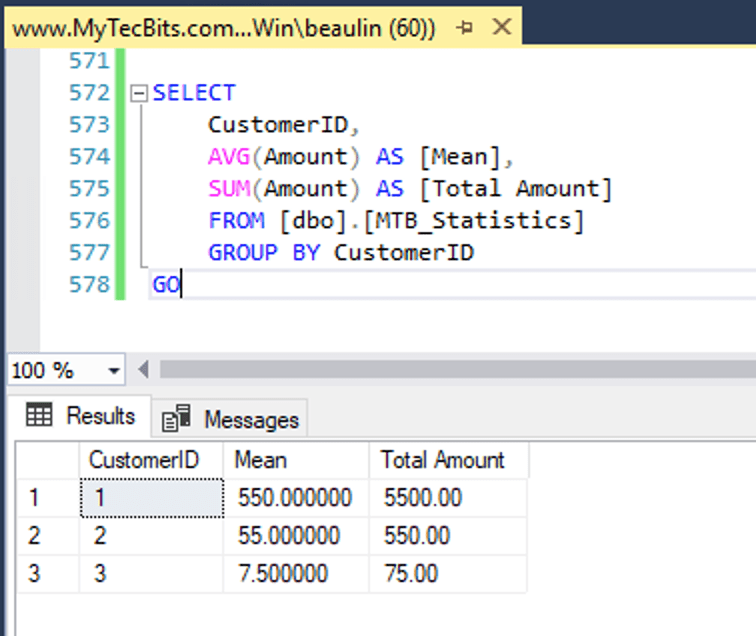Screen dimensions: 756x636
Task: Select the Total Amount column header
Action: (442, 460)
